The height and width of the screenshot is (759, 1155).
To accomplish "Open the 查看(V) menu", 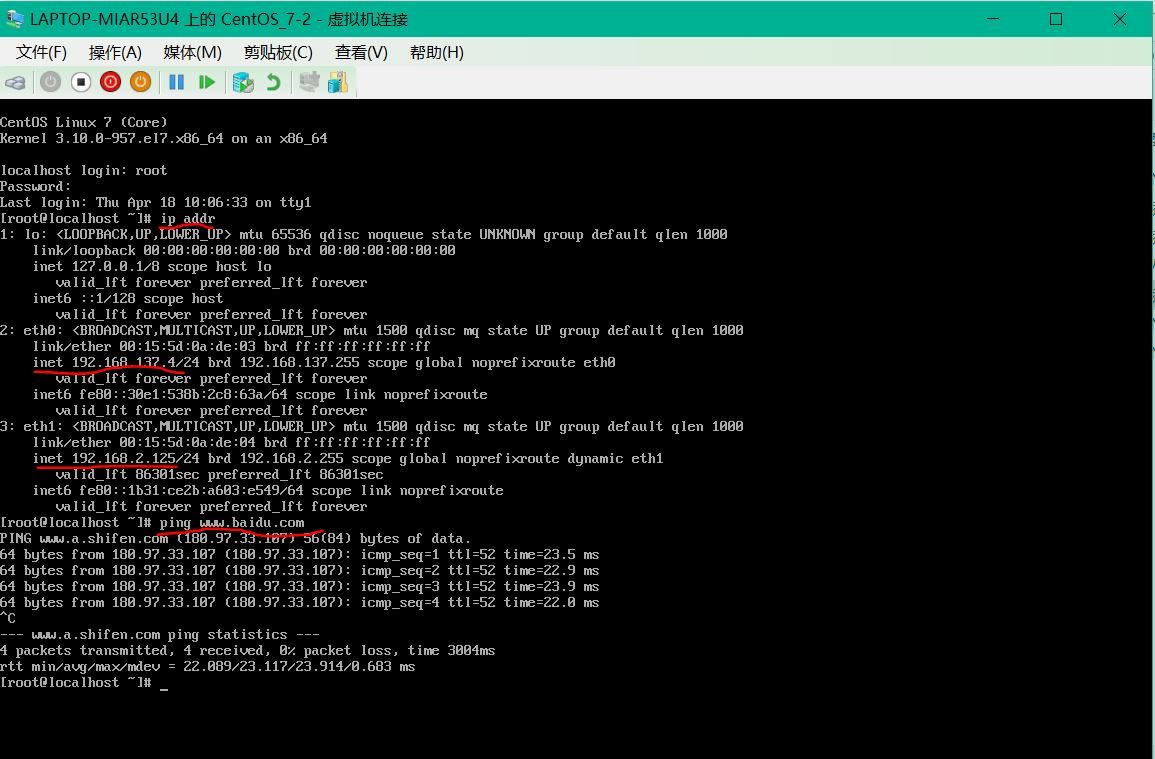I will click(x=361, y=52).
